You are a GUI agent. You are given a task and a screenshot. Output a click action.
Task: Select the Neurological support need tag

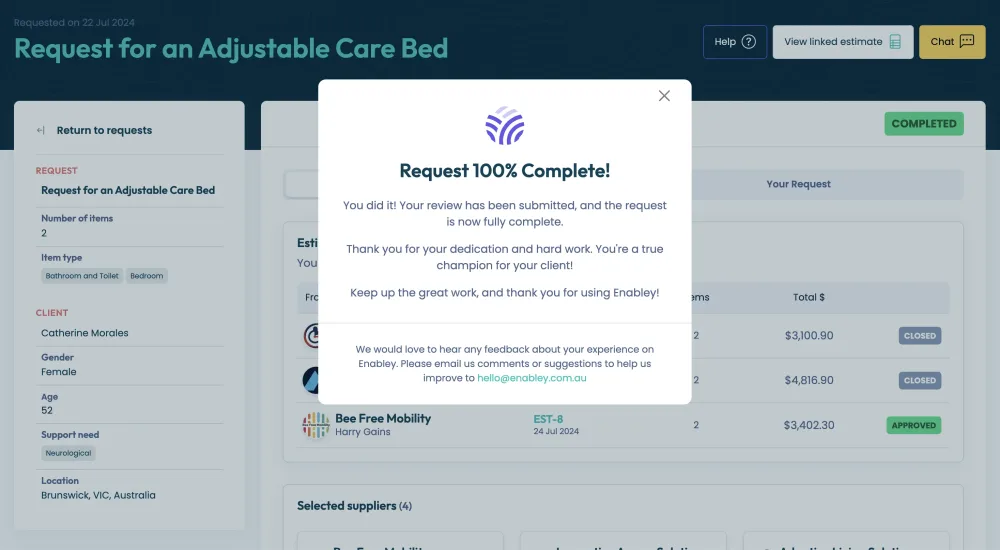[x=68, y=453]
